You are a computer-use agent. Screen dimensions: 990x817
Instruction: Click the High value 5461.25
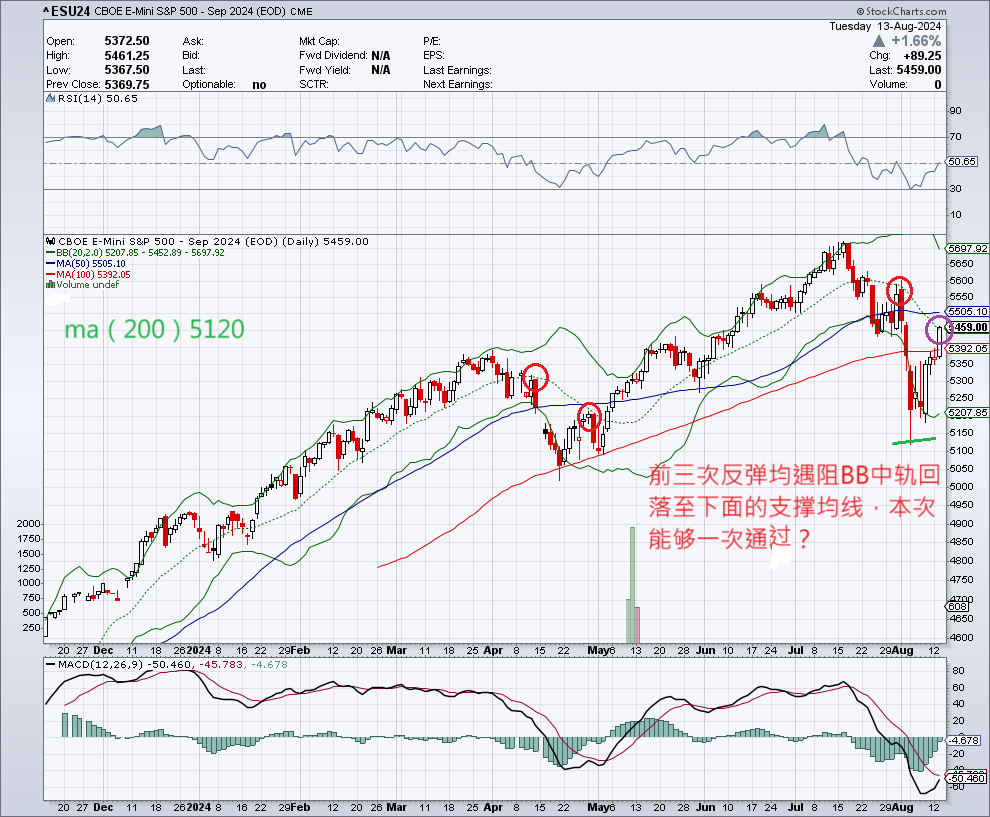(x=127, y=56)
